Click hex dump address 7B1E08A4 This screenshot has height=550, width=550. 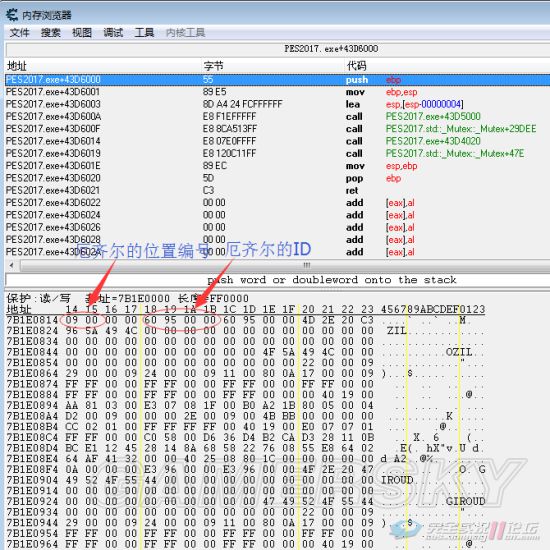(32, 416)
